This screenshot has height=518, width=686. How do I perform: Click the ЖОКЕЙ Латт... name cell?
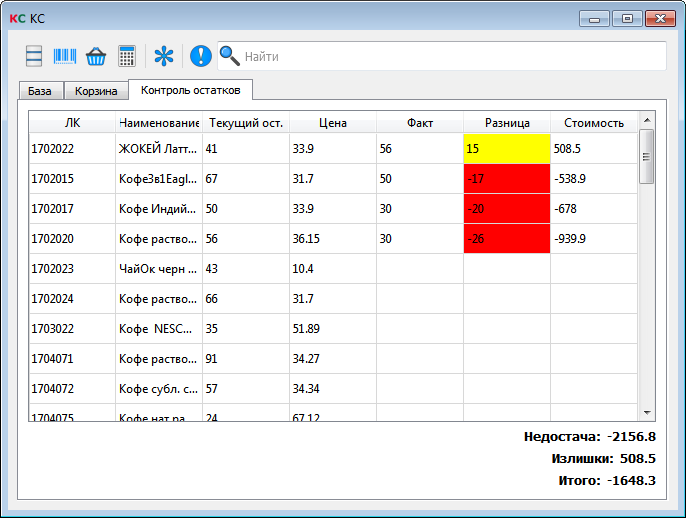(x=159, y=149)
